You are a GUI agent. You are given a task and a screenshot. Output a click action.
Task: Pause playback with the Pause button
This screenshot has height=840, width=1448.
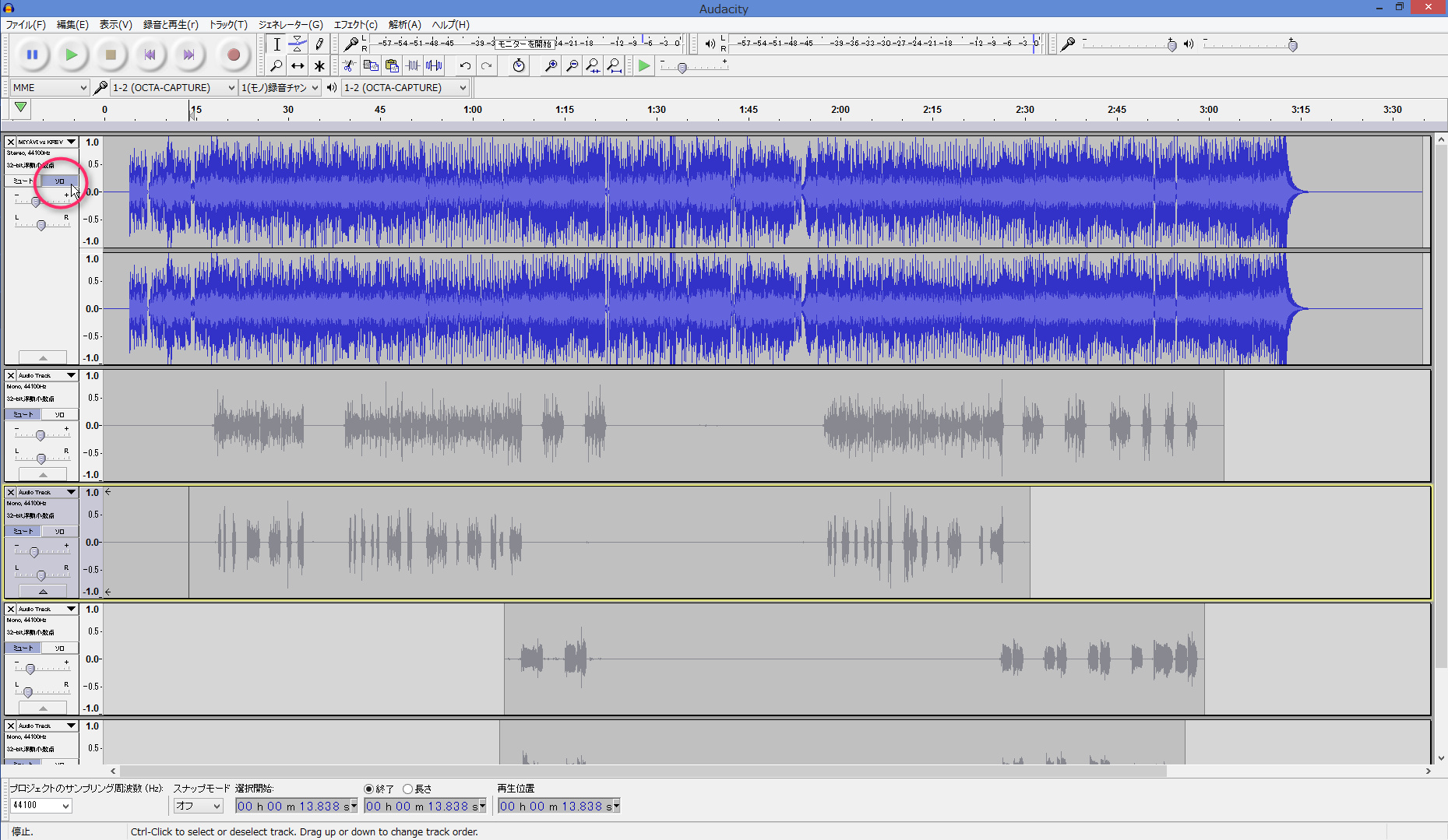(33, 54)
